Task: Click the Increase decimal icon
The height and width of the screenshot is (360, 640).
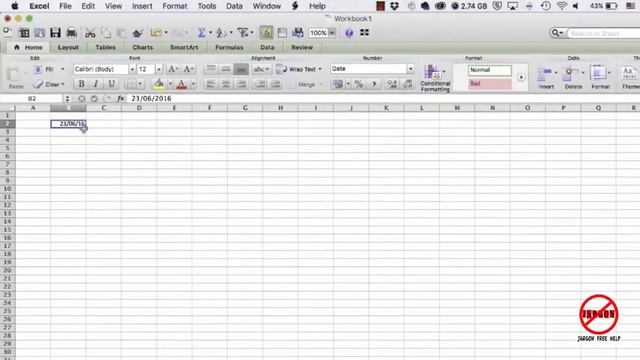Action: coord(392,84)
